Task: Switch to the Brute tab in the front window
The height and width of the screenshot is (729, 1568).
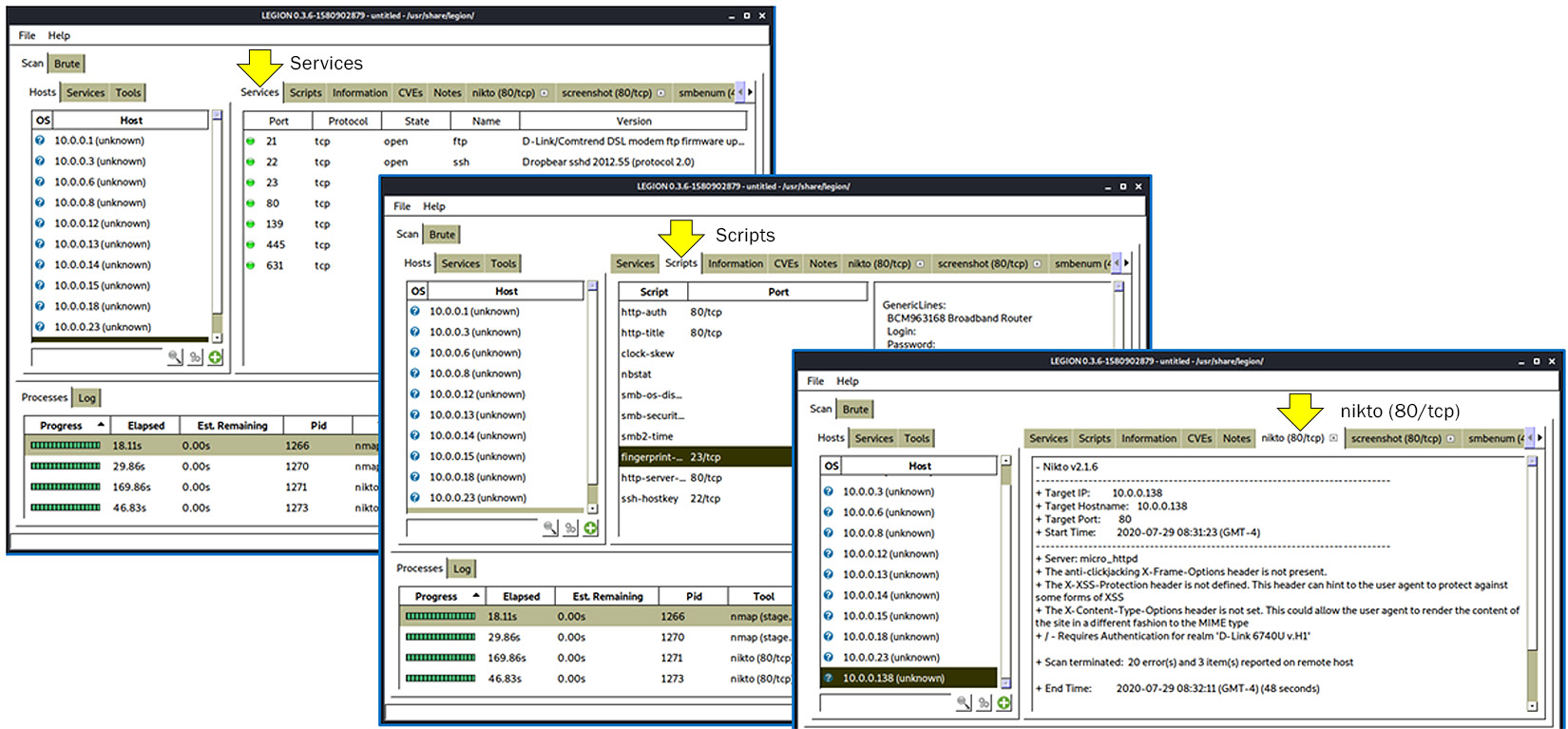Action: 856,410
